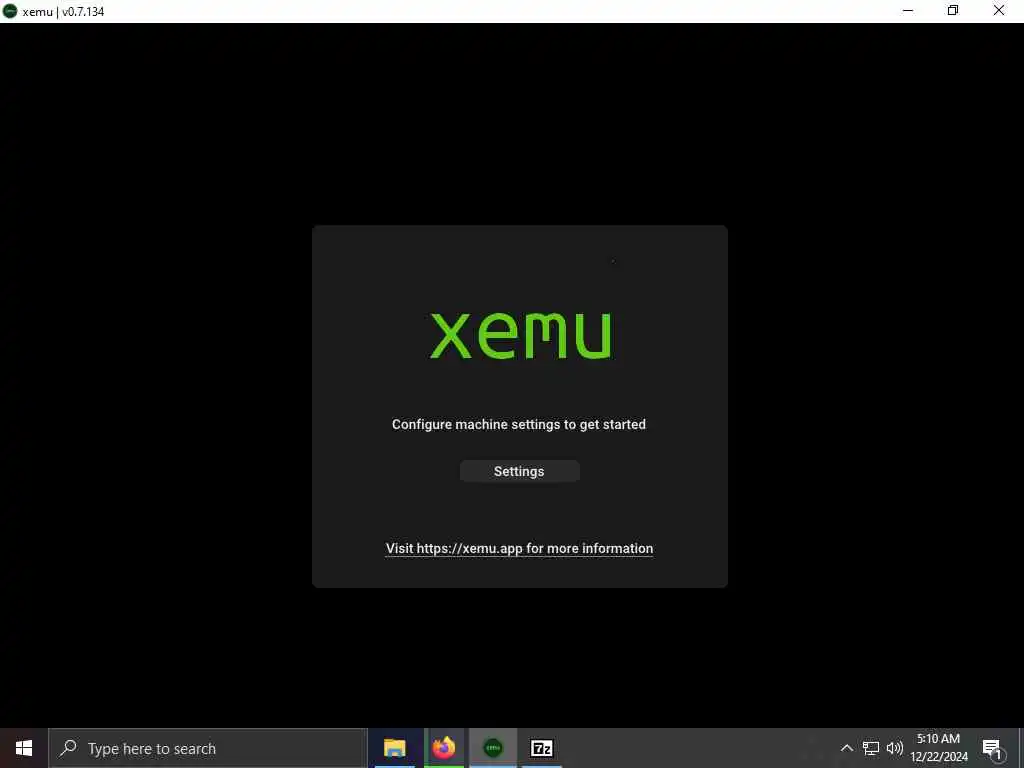This screenshot has width=1024, height=768.
Task: Click the xemu logo in the title bar
Action: pyautogui.click(x=10, y=11)
